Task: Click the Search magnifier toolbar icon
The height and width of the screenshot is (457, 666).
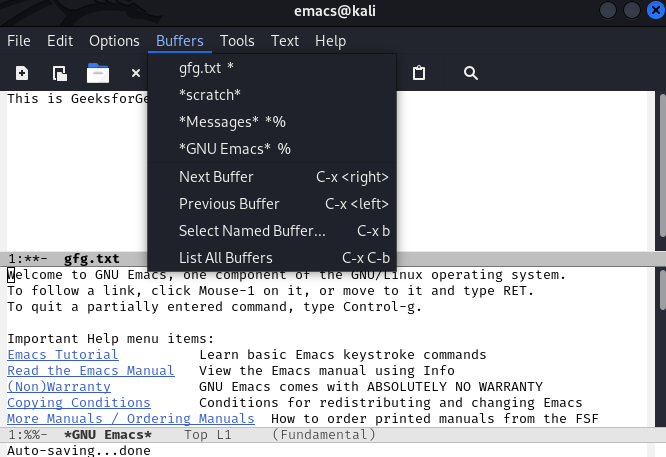Action: (471, 73)
